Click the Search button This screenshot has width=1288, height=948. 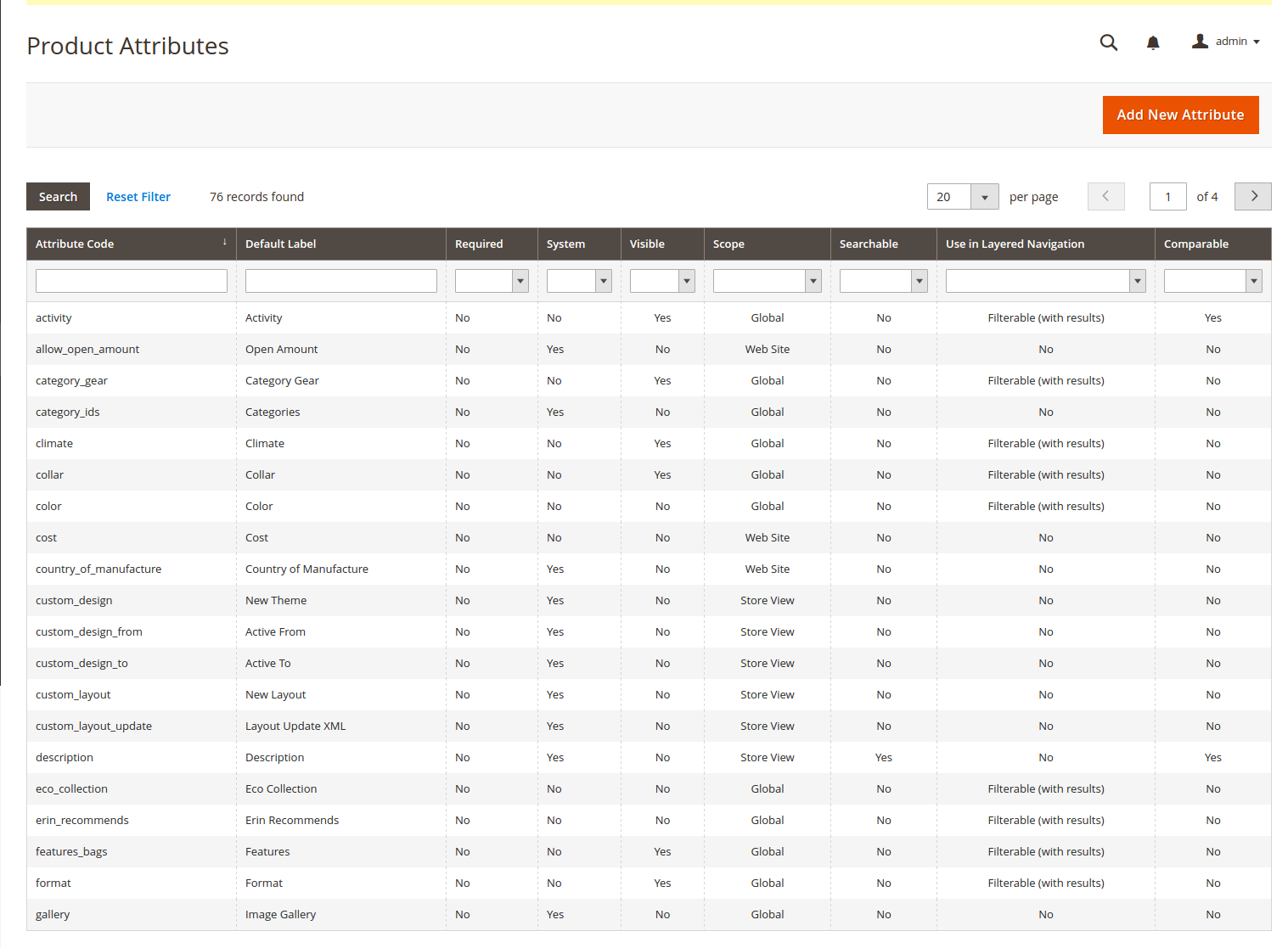click(x=58, y=197)
